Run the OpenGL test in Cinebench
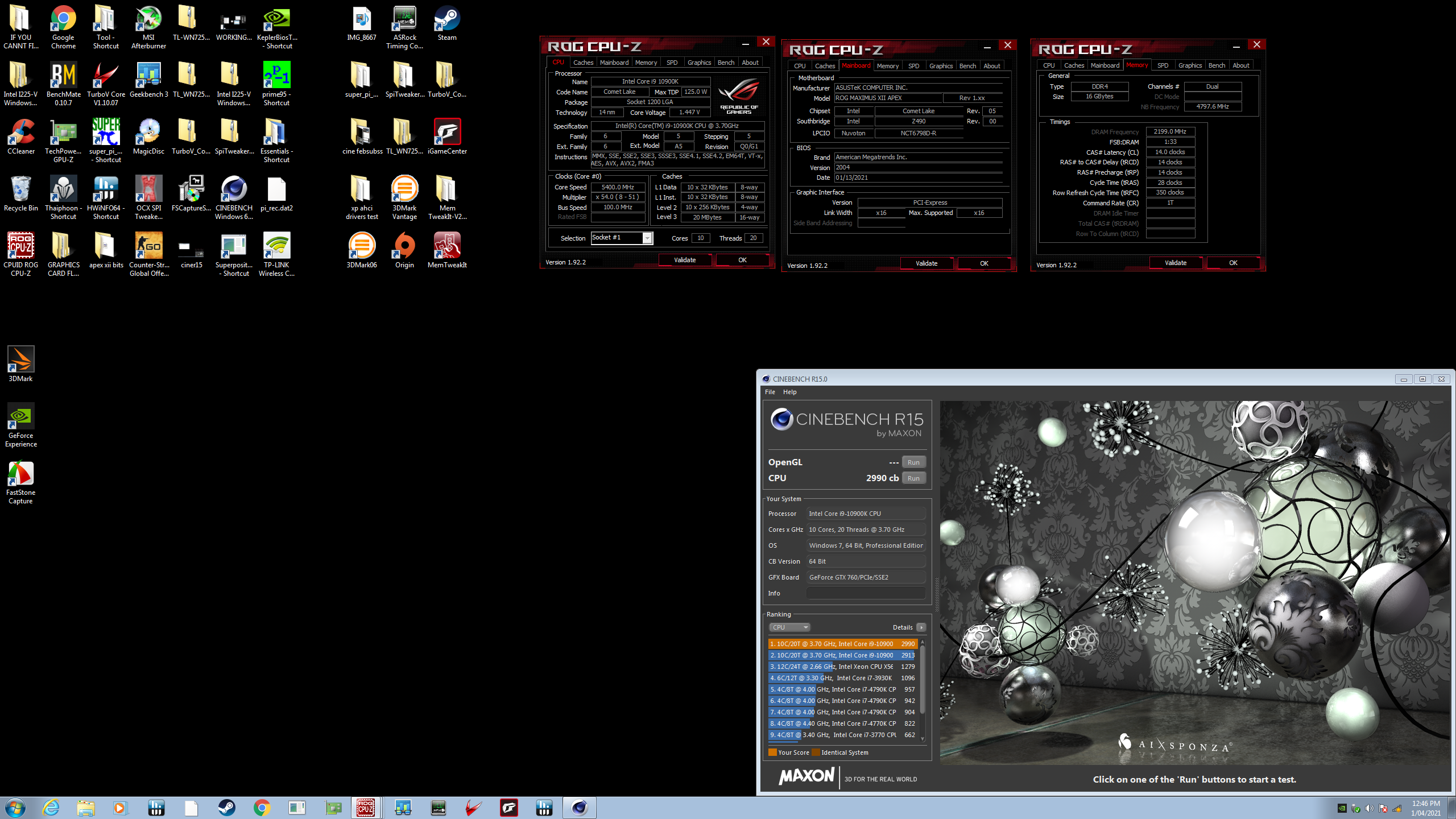Image resolution: width=1456 pixels, height=819 pixels. [913, 462]
